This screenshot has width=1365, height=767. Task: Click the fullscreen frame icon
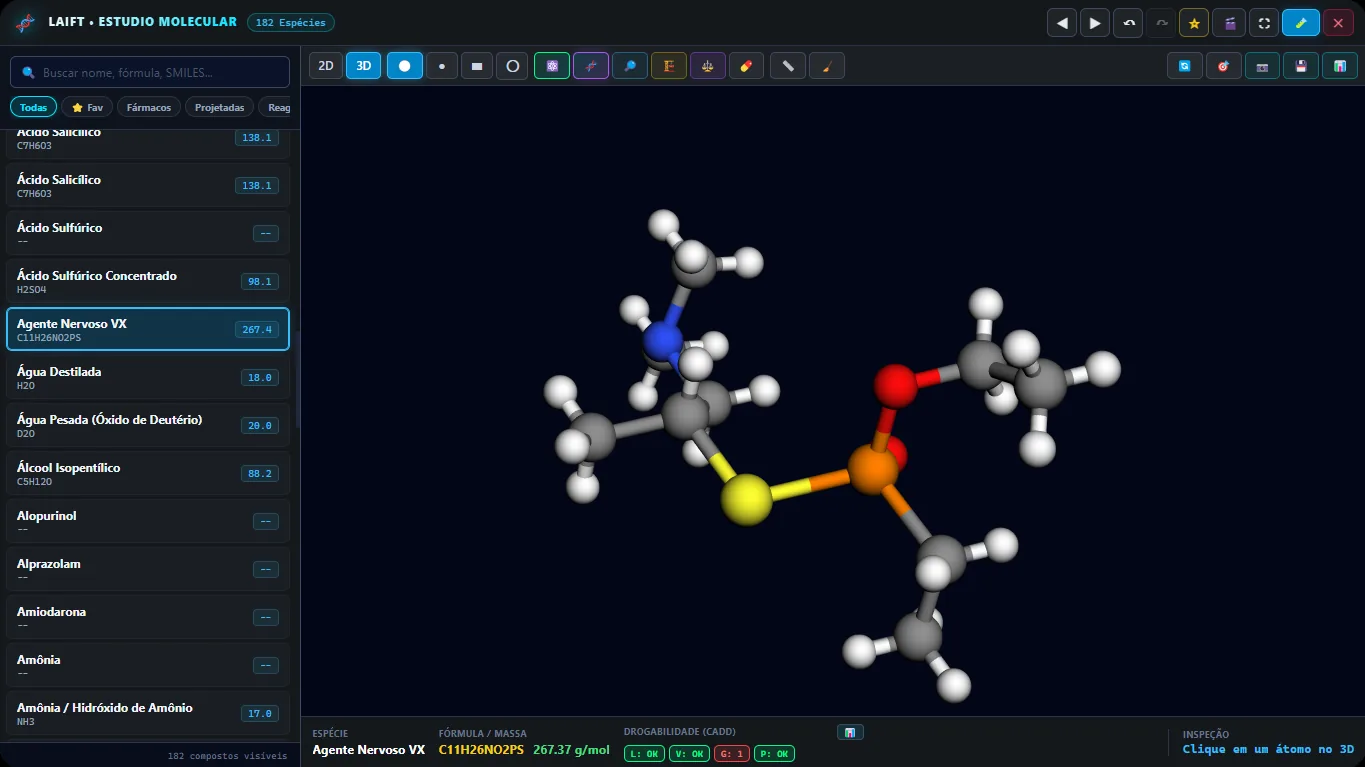[1265, 23]
